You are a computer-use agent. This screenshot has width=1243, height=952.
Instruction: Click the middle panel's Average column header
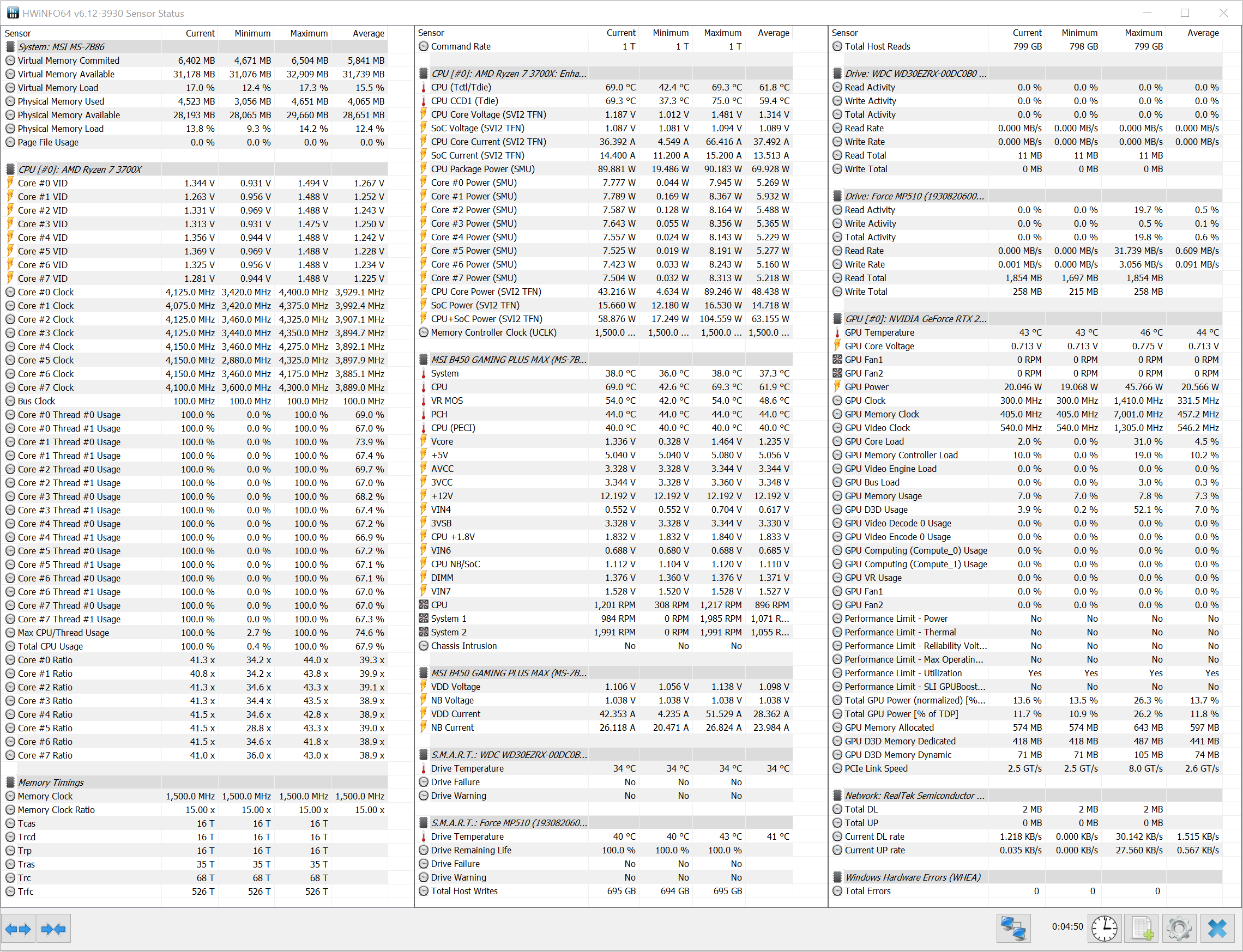[773, 33]
